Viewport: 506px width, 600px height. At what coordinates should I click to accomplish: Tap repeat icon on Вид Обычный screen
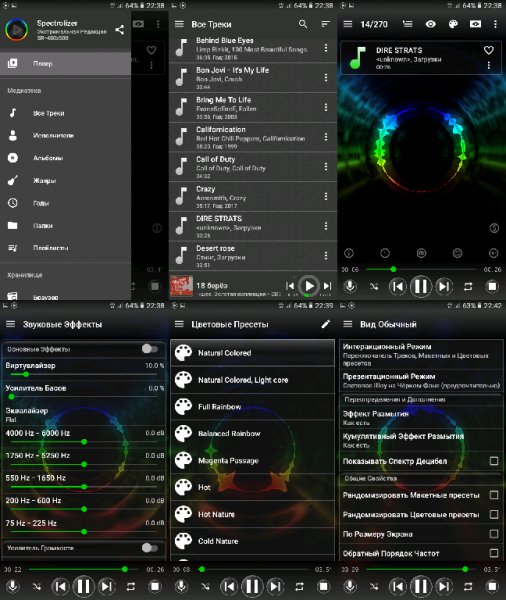click(468, 586)
